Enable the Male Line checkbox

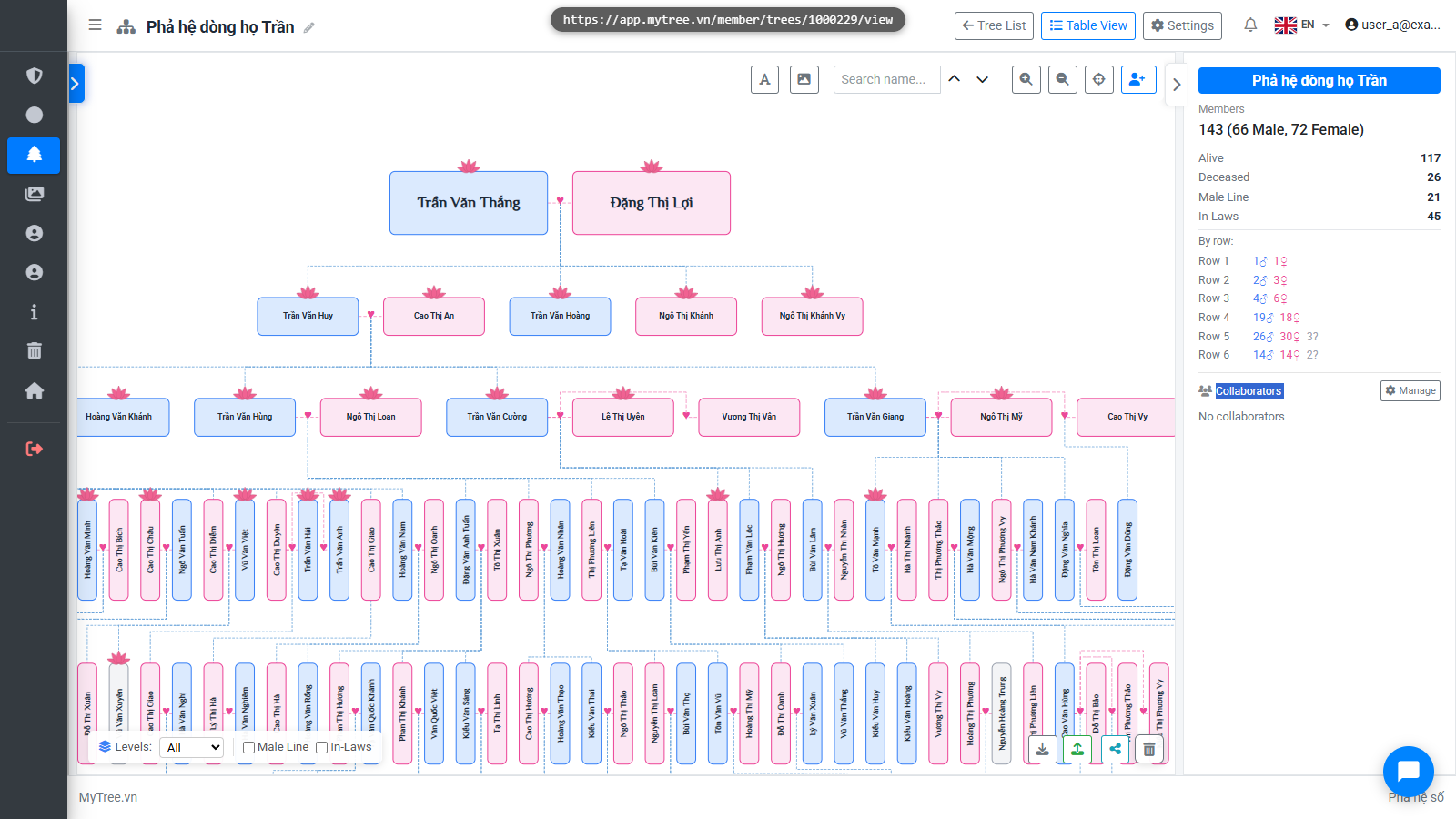[248, 747]
